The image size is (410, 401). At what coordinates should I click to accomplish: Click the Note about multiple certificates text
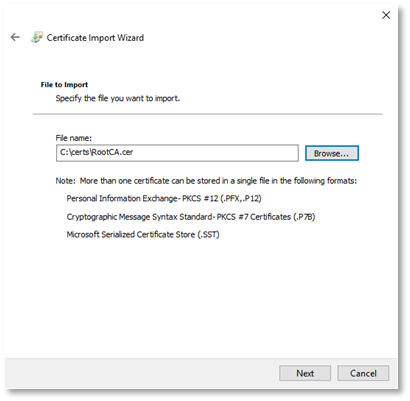pos(206,181)
